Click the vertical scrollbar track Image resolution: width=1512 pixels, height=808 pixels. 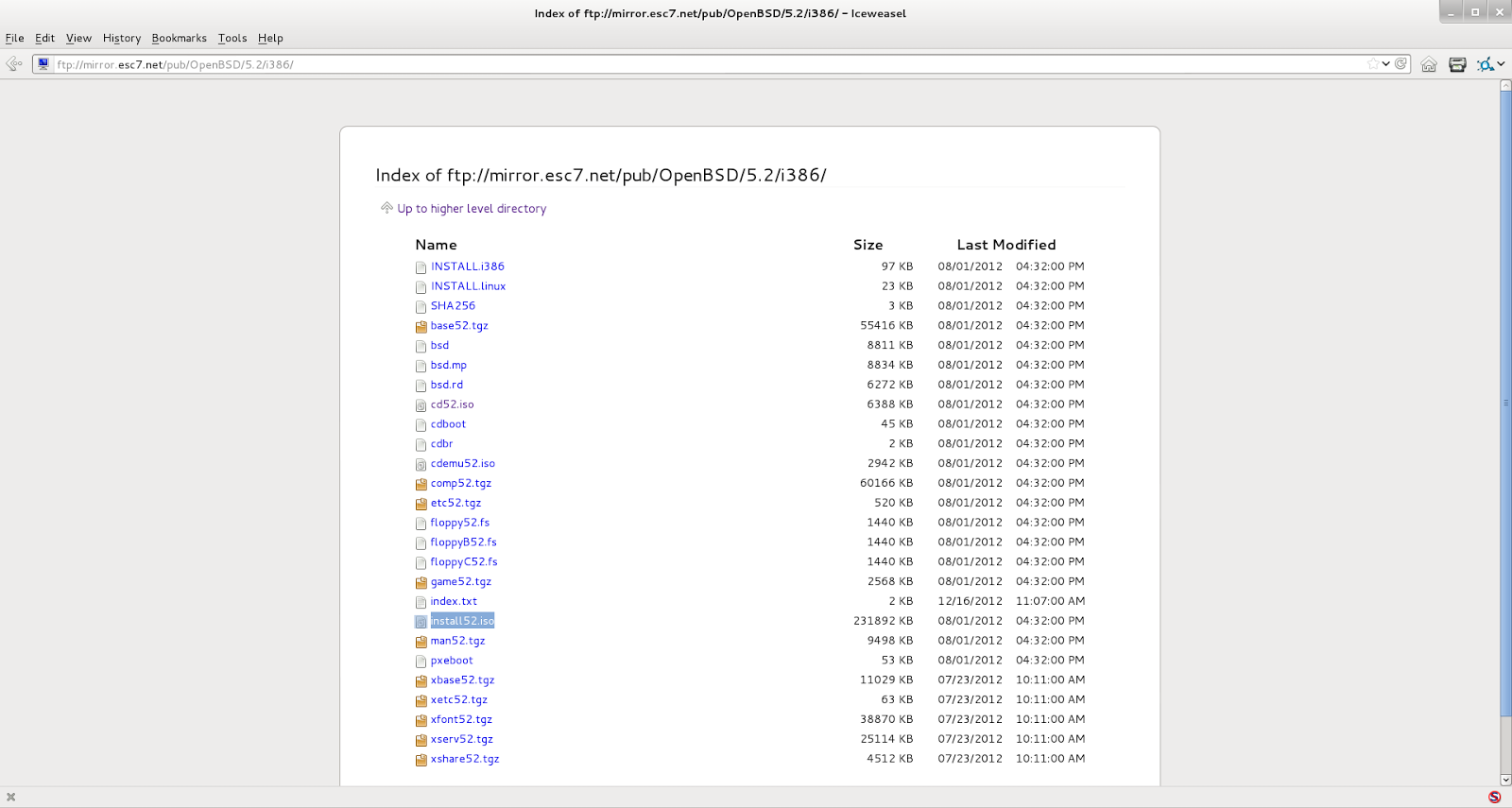tap(1505, 747)
